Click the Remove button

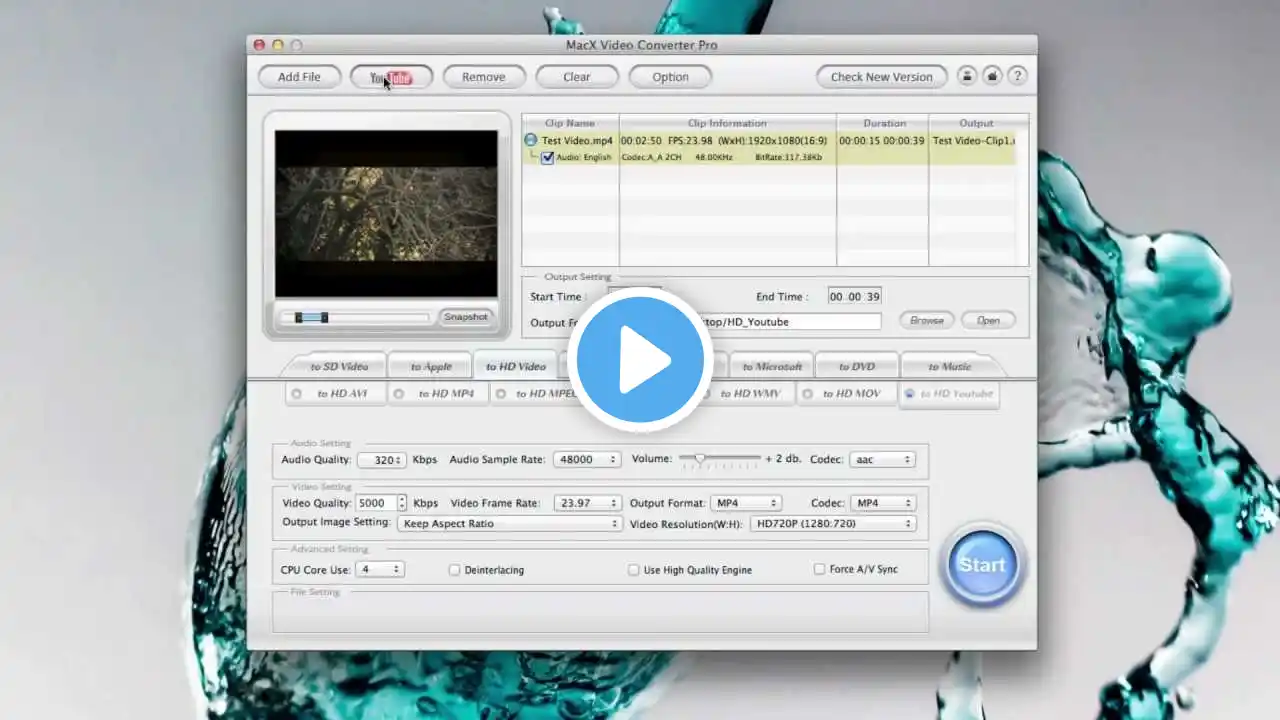point(484,77)
